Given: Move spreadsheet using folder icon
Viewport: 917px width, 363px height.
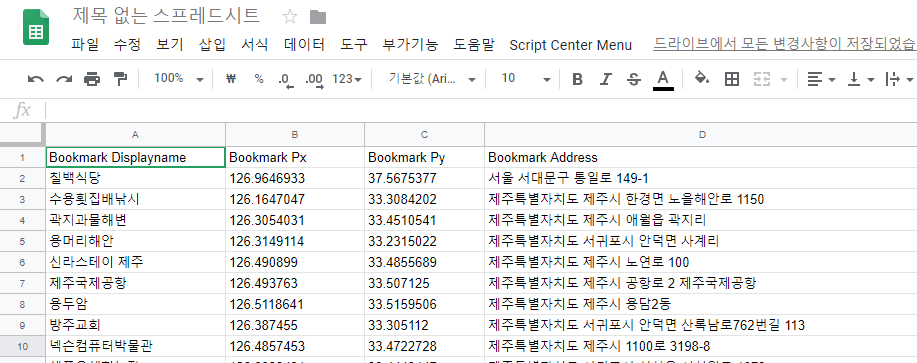Looking at the screenshot, I should tap(318, 17).
